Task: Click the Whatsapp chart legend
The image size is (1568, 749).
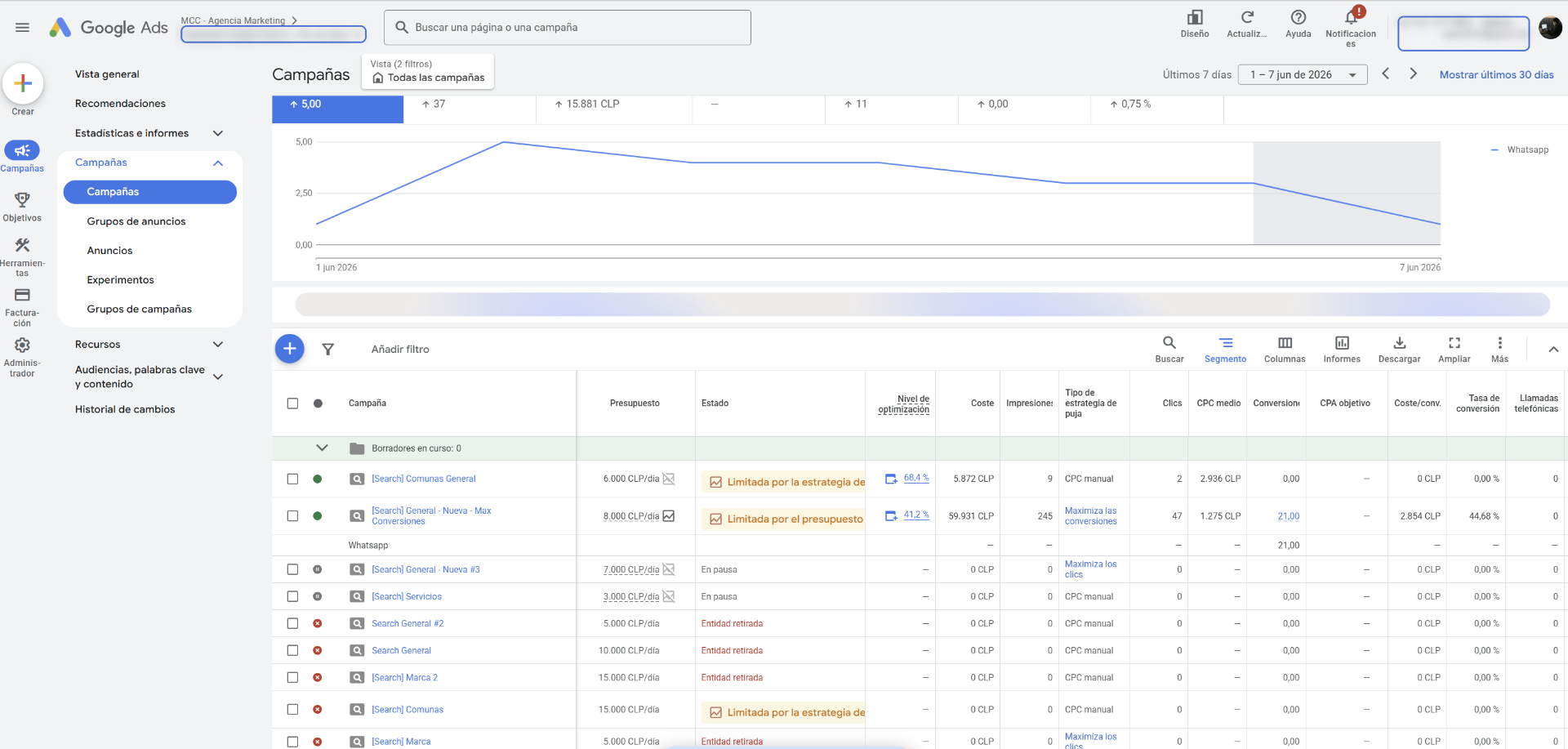Action: 1520,149
